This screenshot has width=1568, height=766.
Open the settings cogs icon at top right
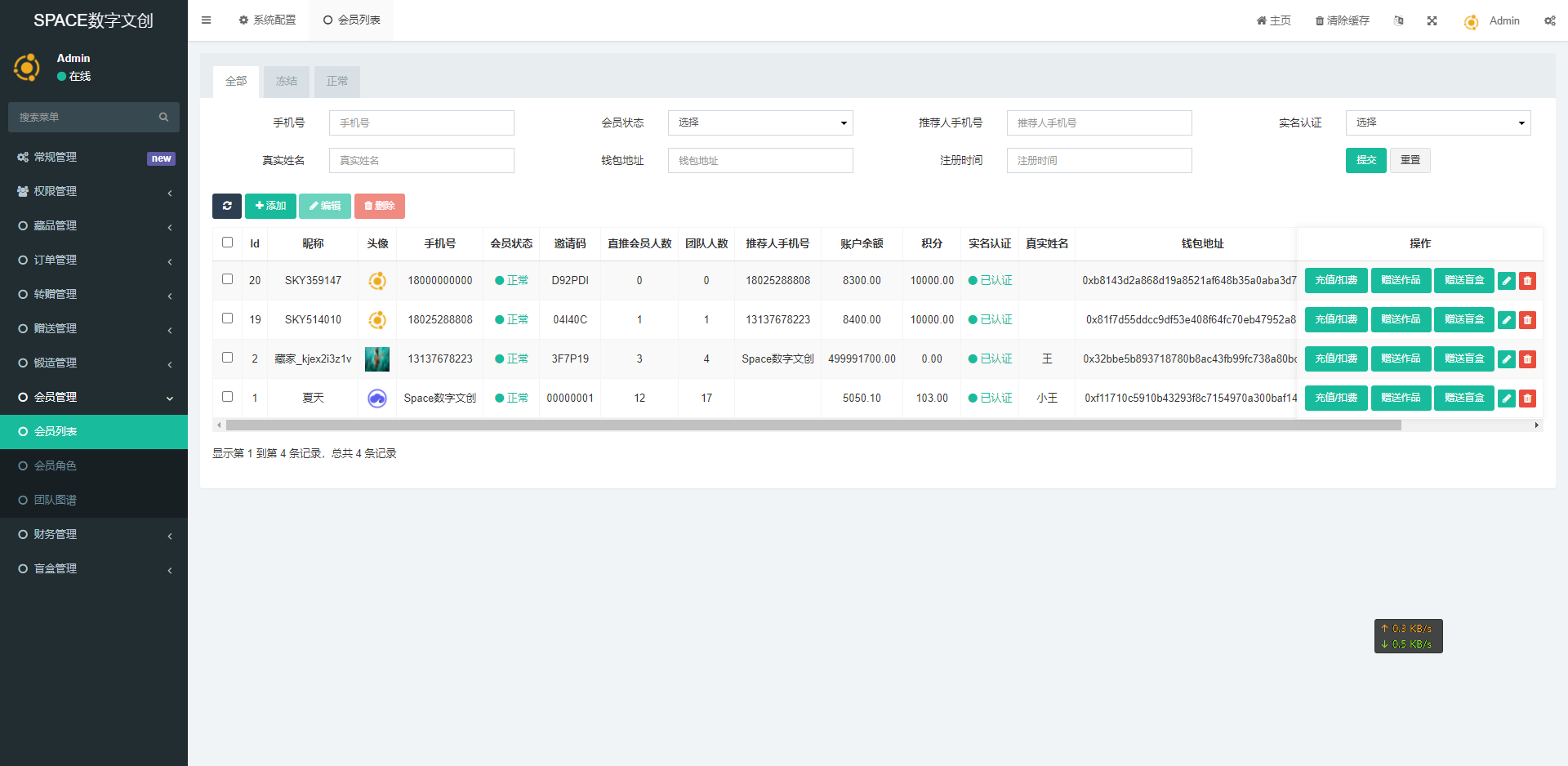[x=1549, y=20]
